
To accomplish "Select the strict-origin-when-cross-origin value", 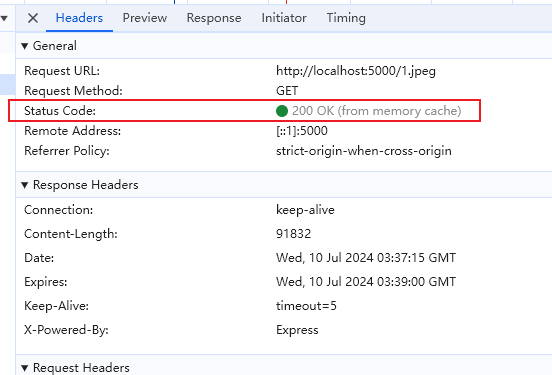I will pyautogui.click(x=364, y=151).
